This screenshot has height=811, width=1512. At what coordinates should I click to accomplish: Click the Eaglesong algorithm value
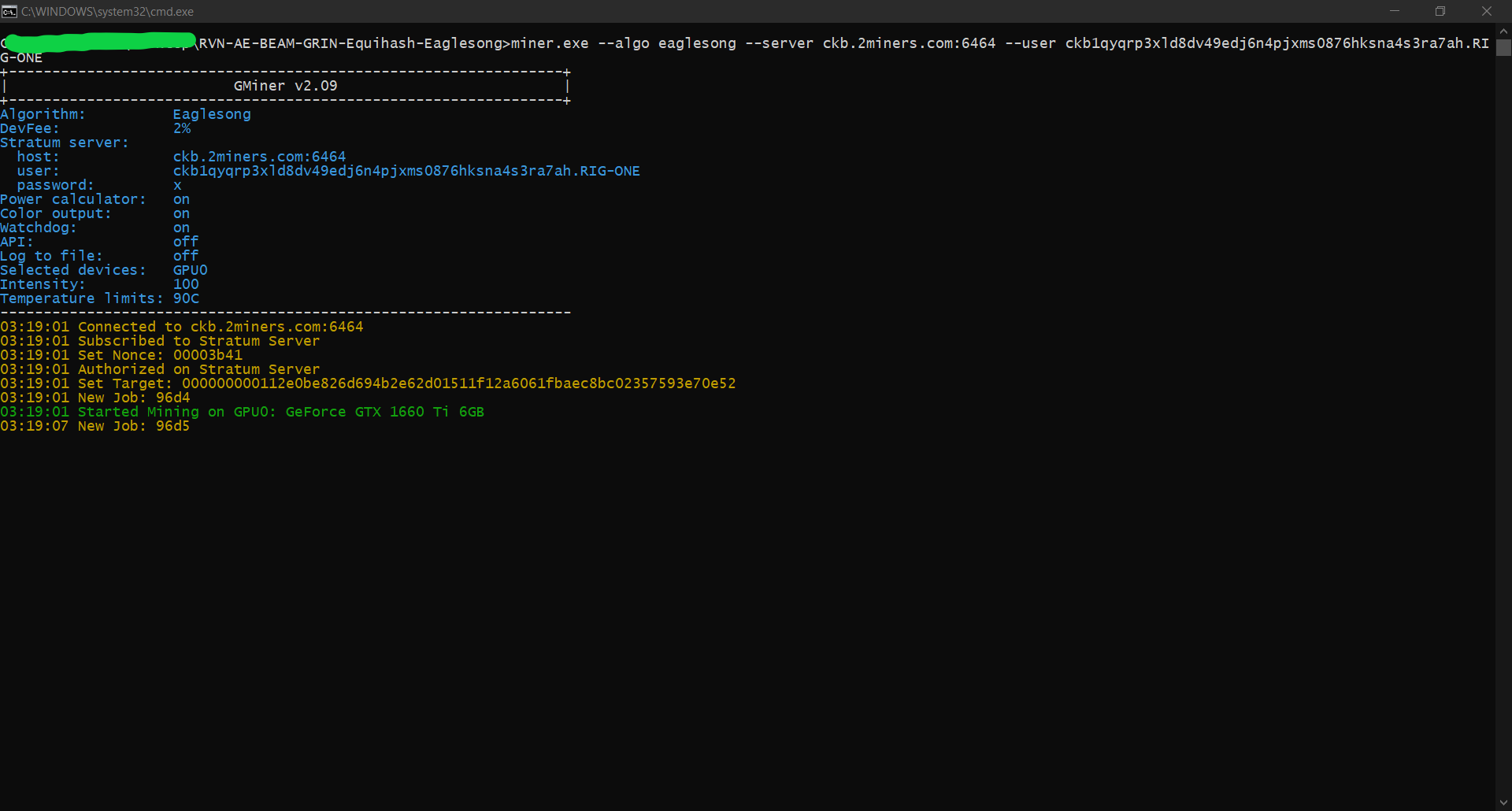212,114
